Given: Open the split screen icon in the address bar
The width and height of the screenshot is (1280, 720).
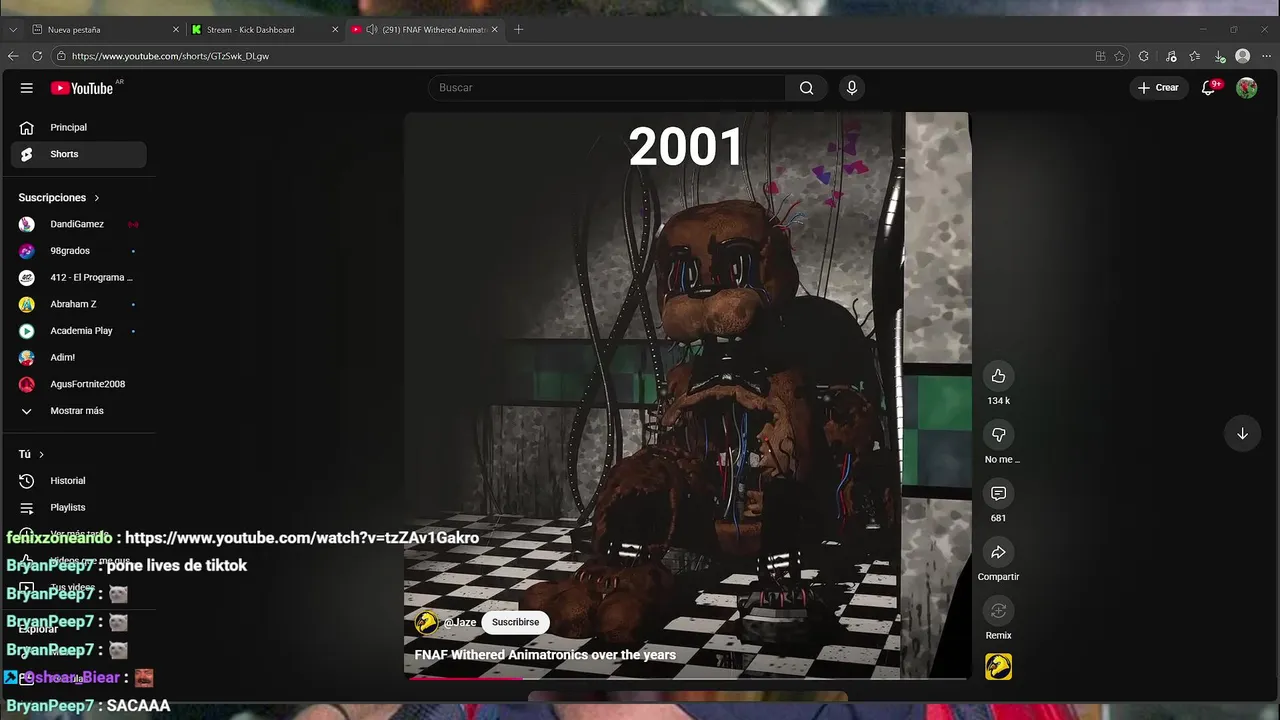Looking at the screenshot, I should click(x=1100, y=56).
